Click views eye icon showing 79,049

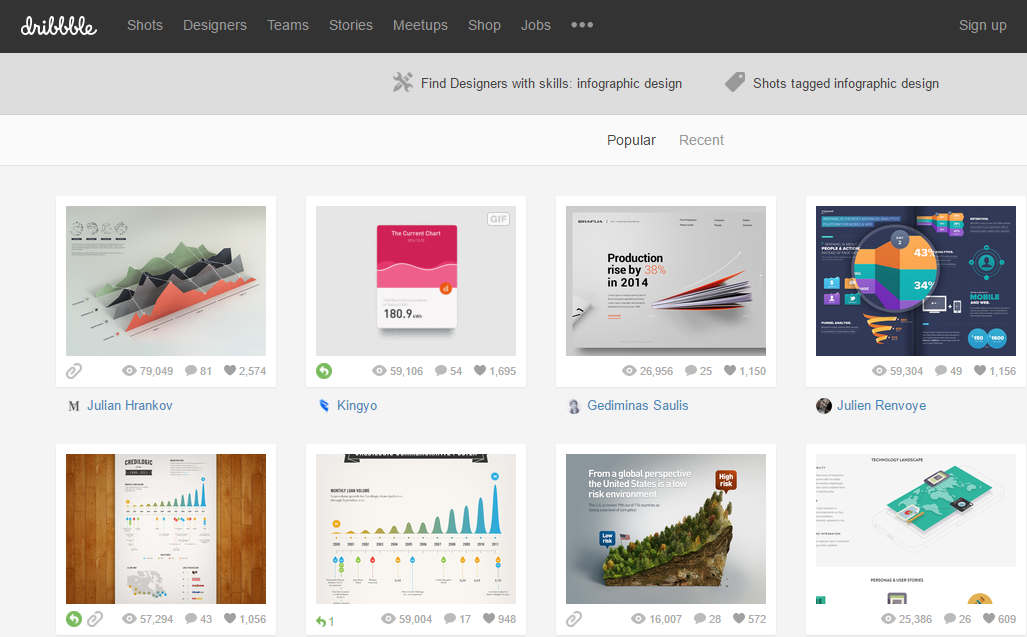point(129,371)
